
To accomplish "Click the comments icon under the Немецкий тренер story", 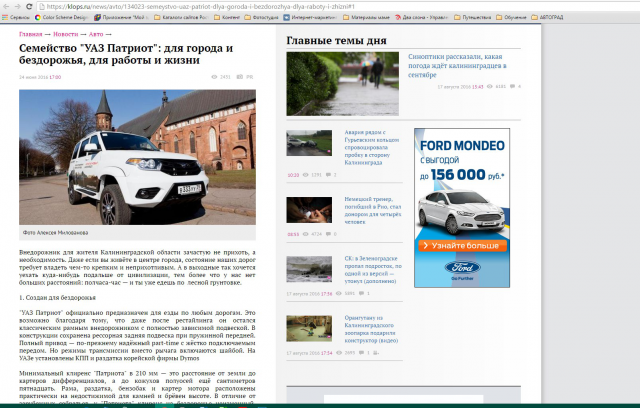I will pyautogui.click(x=328, y=234).
